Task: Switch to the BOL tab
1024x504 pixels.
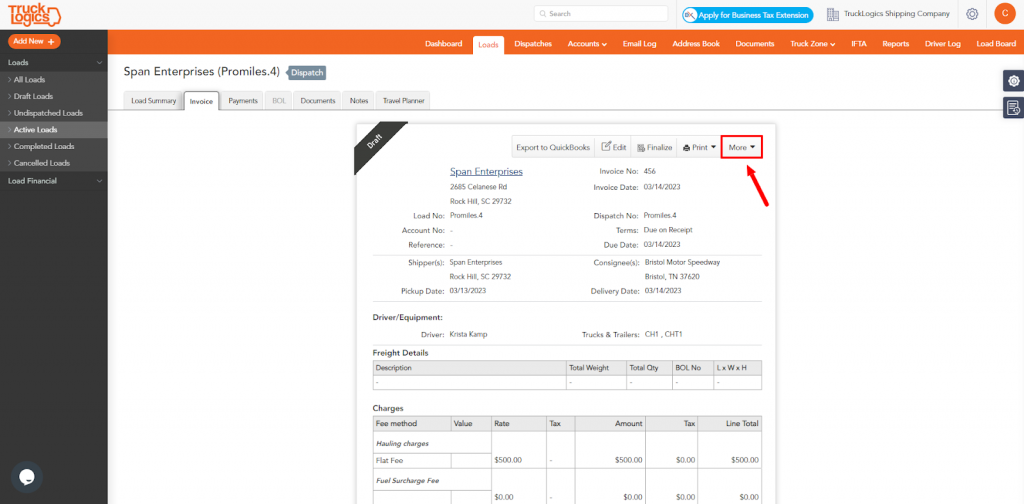Action: tap(279, 101)
